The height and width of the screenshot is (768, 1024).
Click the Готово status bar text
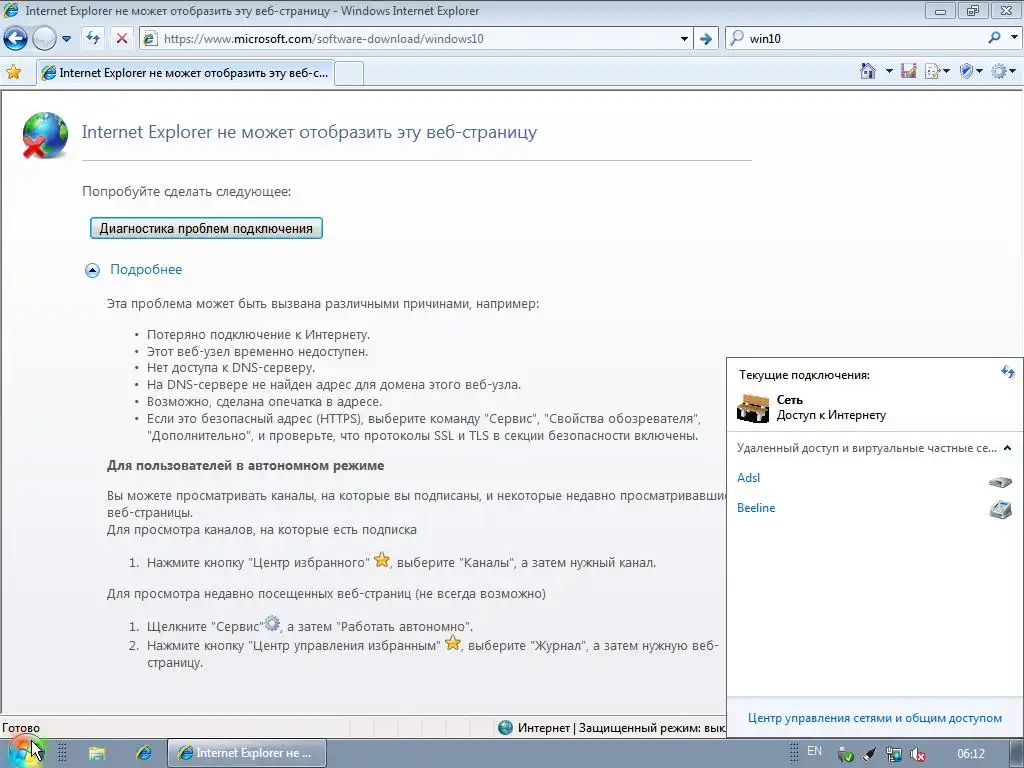point(21,728)
